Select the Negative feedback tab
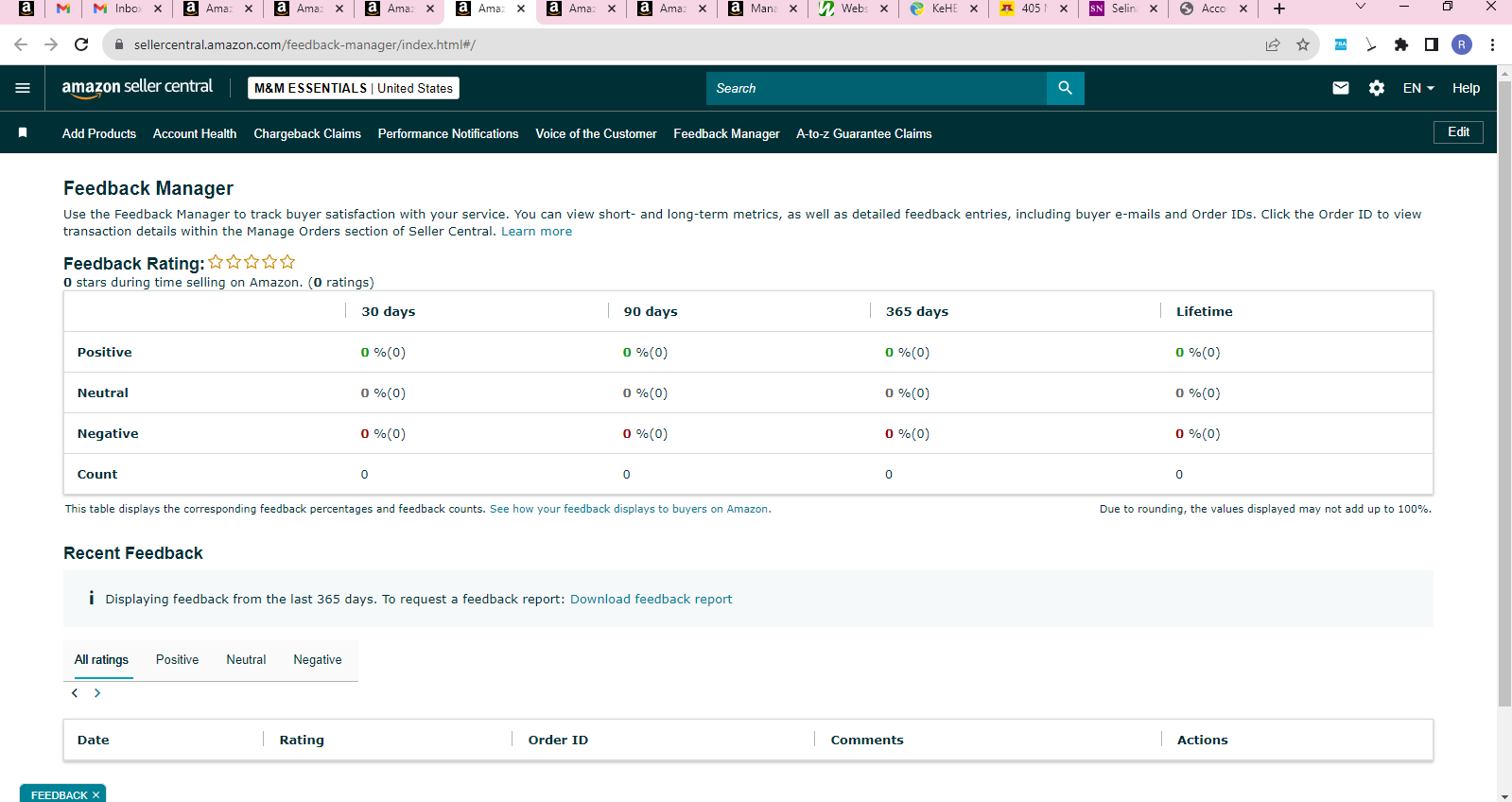 click(x=318, y=660)
